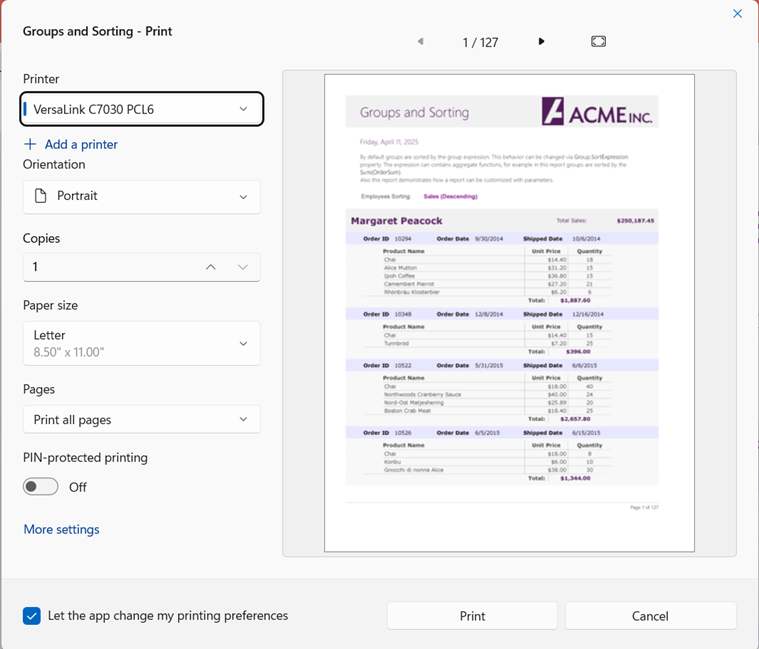This screenshot has height=649, width=759.
Task: Close the print dialog with X
Action: pyautogui.click(x=737, y=14)
